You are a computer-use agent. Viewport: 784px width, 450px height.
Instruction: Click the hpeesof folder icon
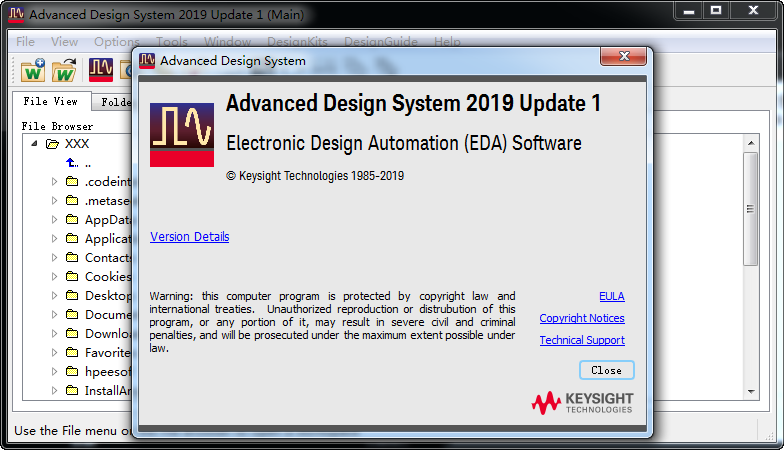72,371
